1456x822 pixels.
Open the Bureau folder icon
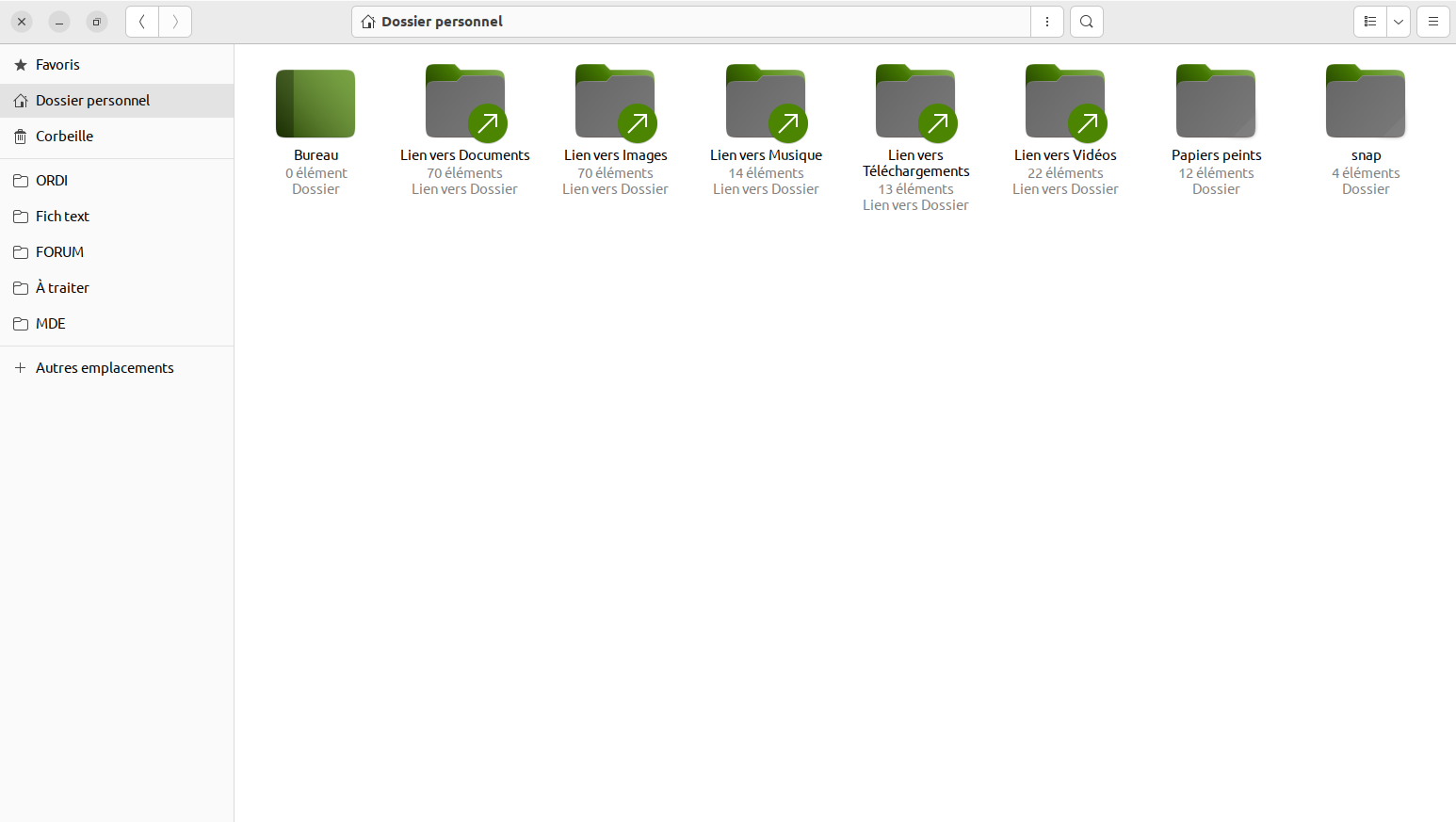tap(315, 104)
